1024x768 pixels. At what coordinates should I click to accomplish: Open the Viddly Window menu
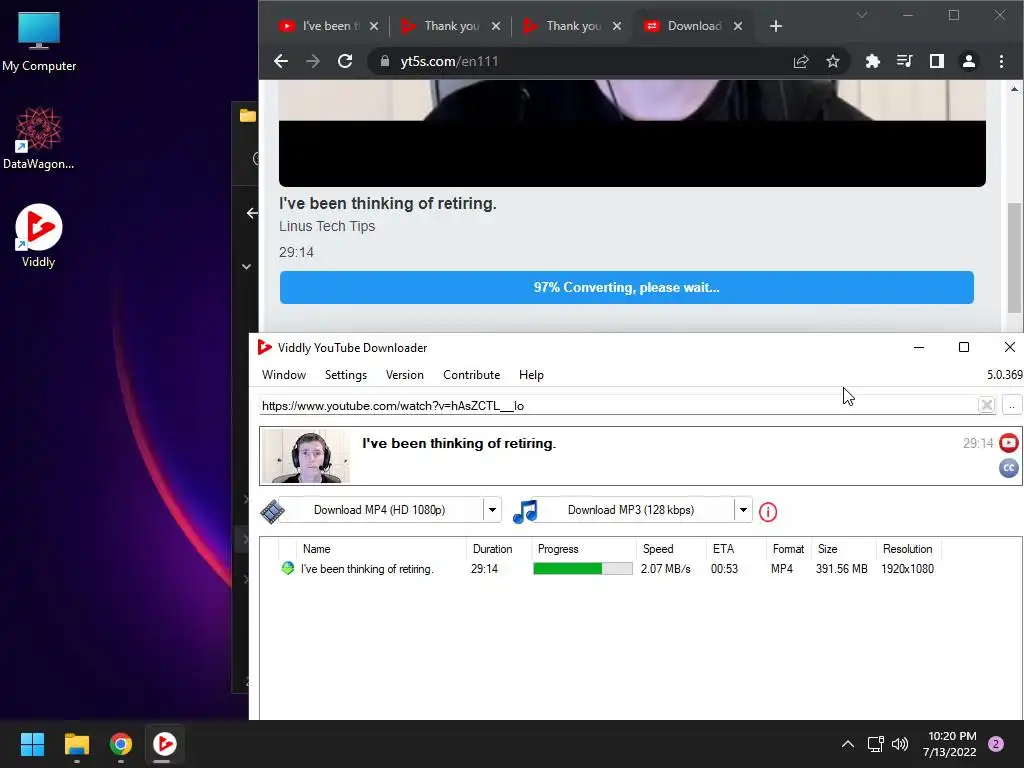(x=283, y=375)
